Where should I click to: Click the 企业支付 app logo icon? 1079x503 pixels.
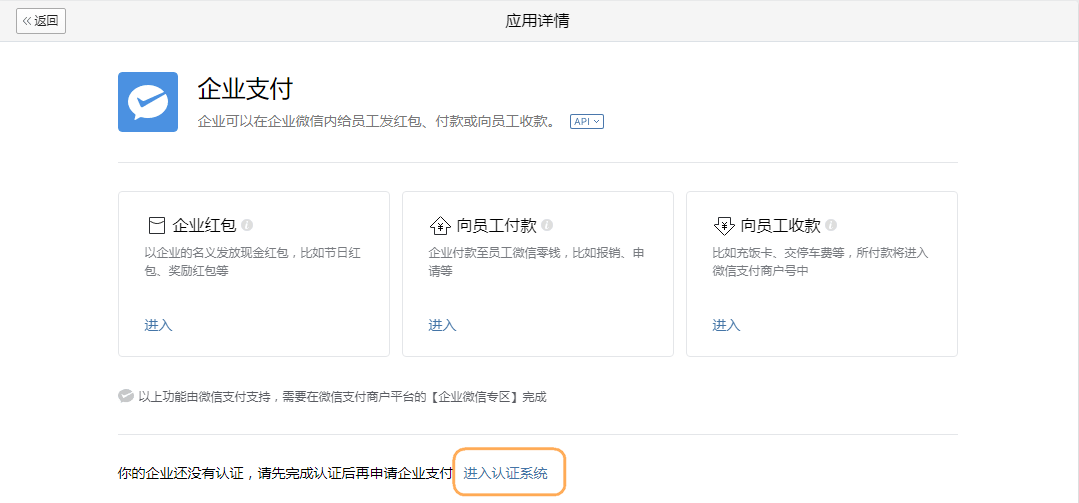[x=148, y=102]
